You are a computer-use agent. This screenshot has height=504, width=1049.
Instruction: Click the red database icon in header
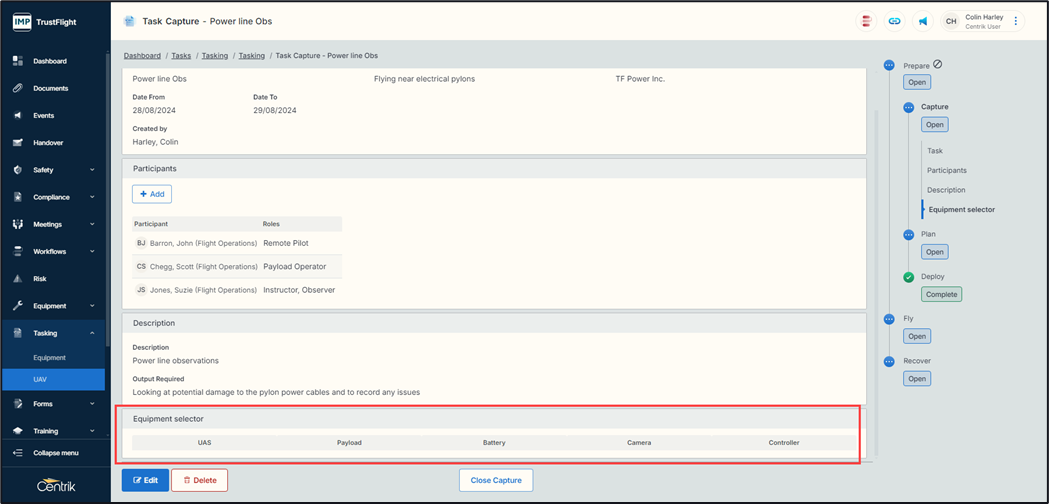[866, 21]
